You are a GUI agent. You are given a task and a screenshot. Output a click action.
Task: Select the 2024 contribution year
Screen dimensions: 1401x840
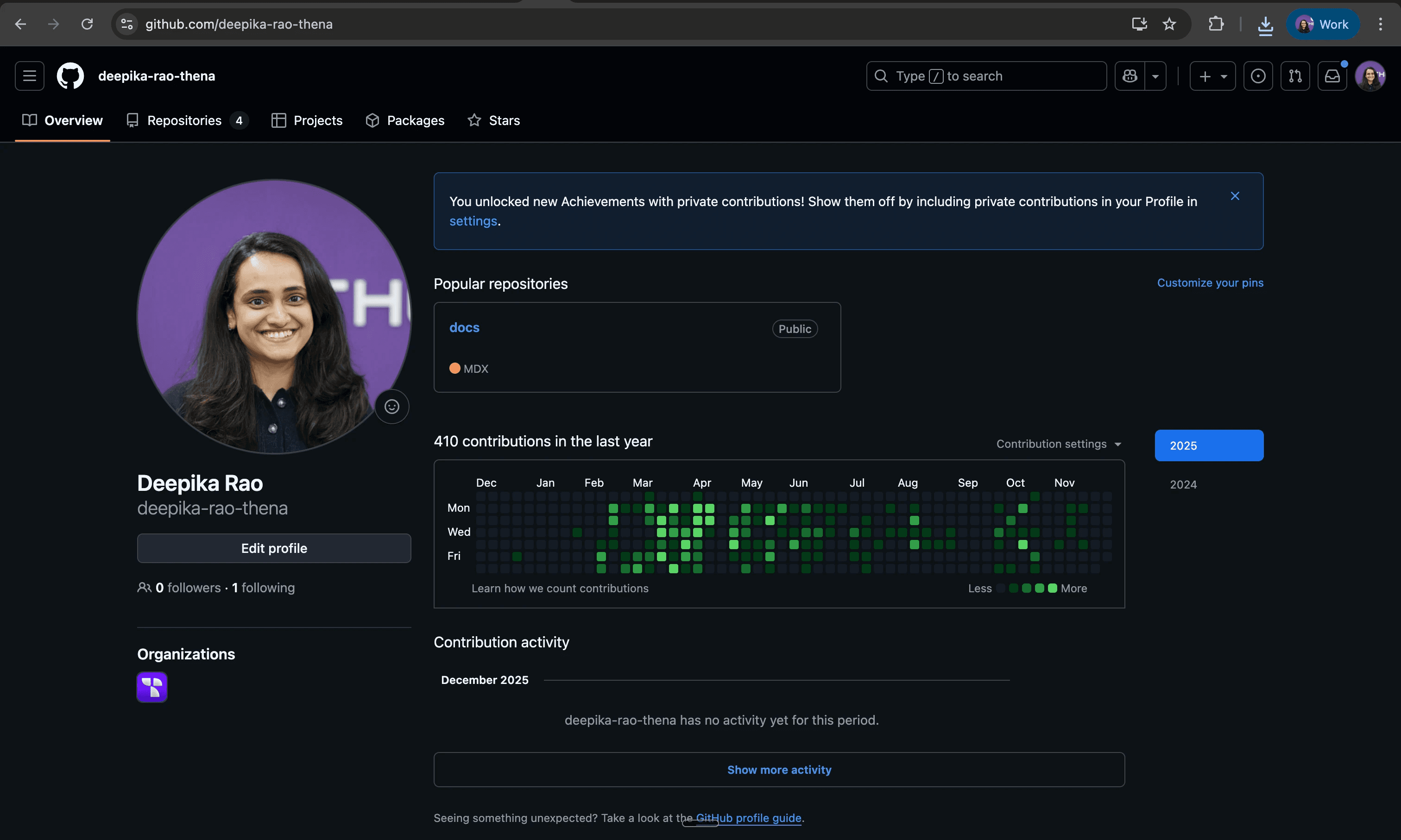tap(1183, 484)
